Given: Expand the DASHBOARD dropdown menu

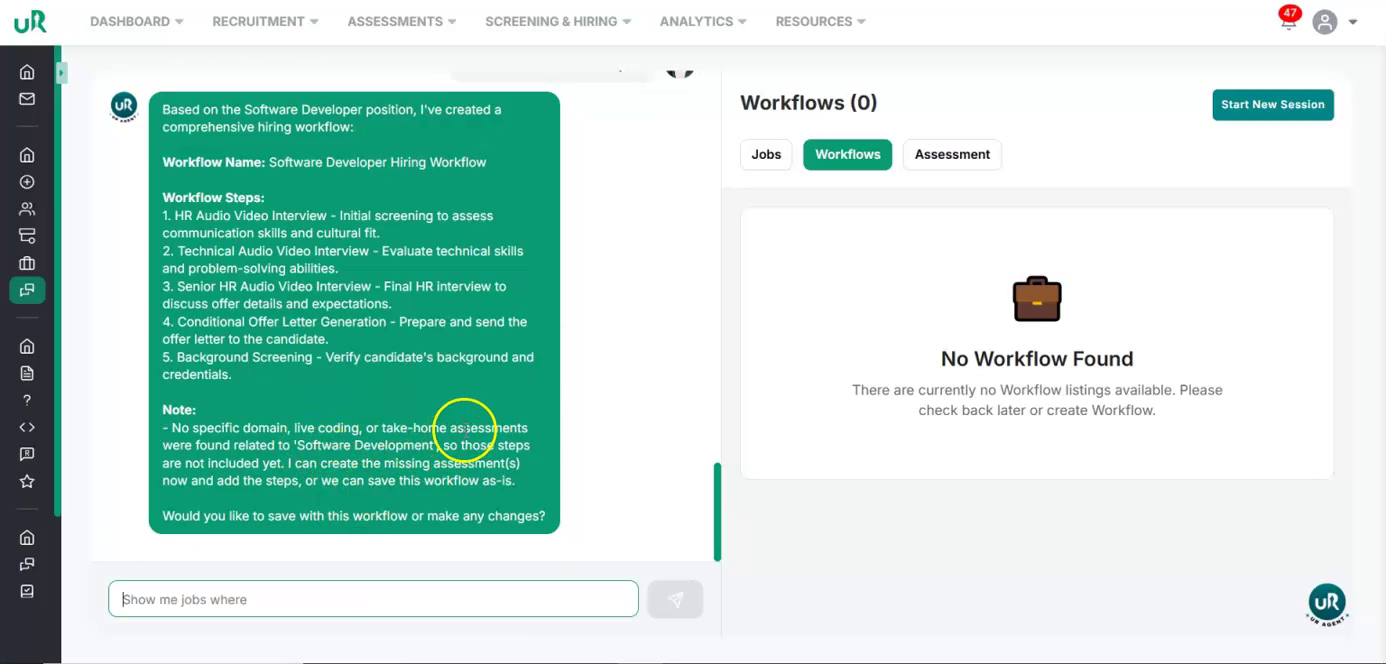Looking at the screenshot, I should pos(136,21).
